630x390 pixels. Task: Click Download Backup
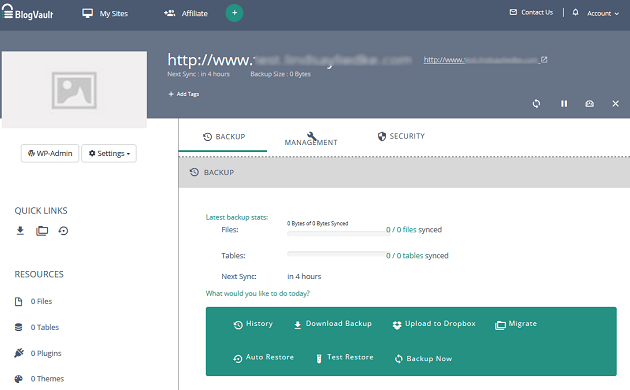[x=333, y=324]
